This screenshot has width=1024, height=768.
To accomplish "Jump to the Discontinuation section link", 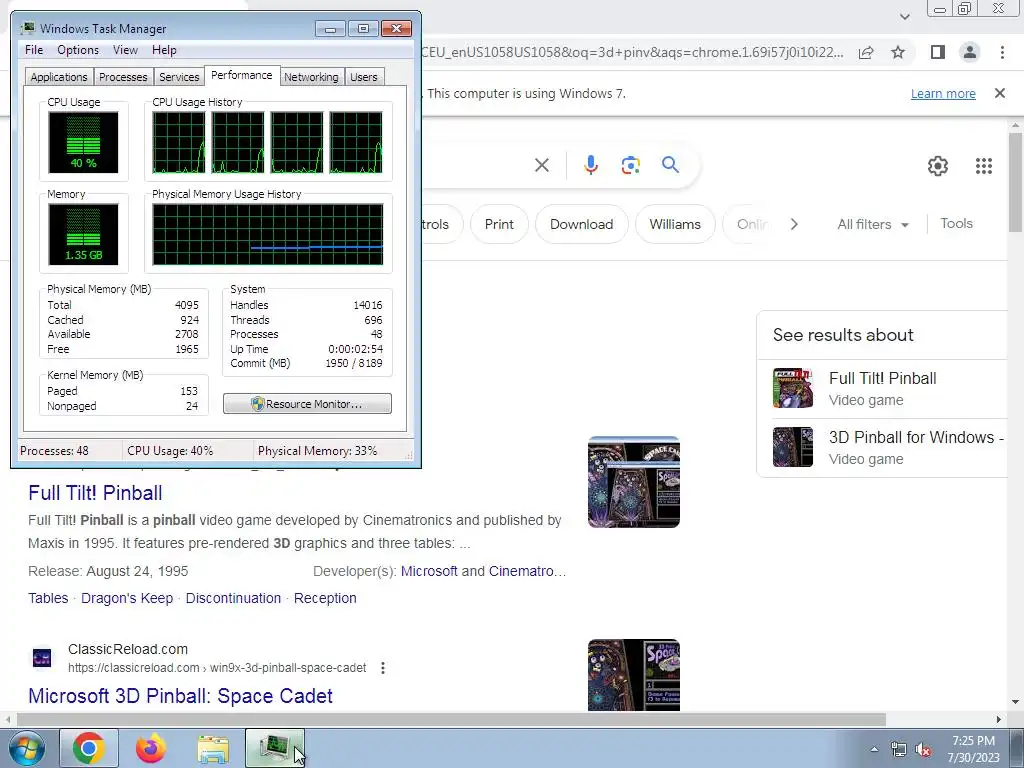I will 233,598.
